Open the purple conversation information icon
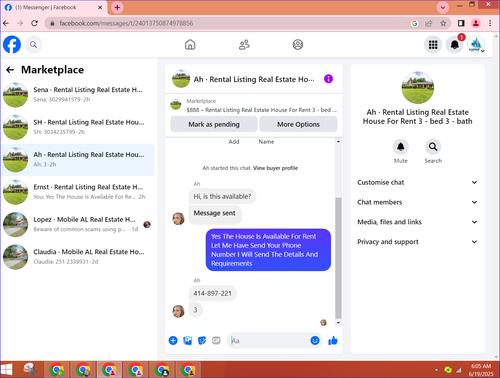Image resolution: width=500 pixels, height=378 pixels. point(328,79)
